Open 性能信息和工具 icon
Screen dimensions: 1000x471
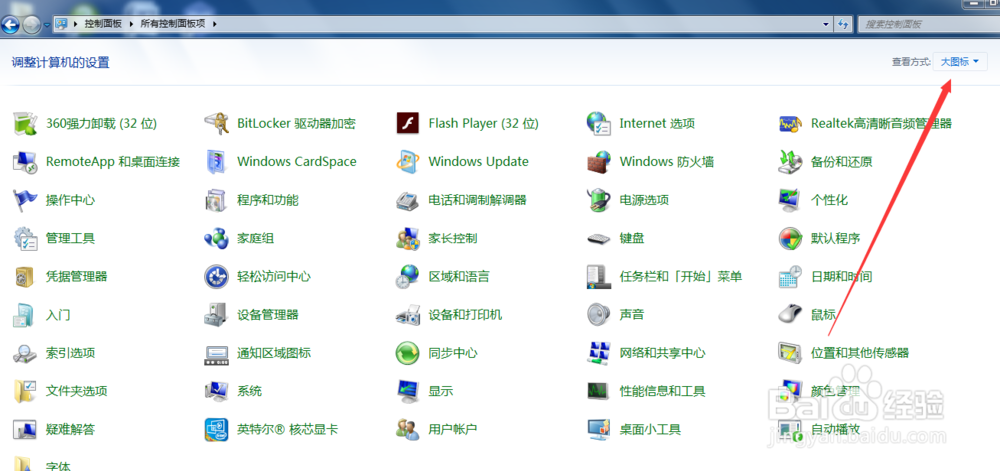(x=599, y=391)
